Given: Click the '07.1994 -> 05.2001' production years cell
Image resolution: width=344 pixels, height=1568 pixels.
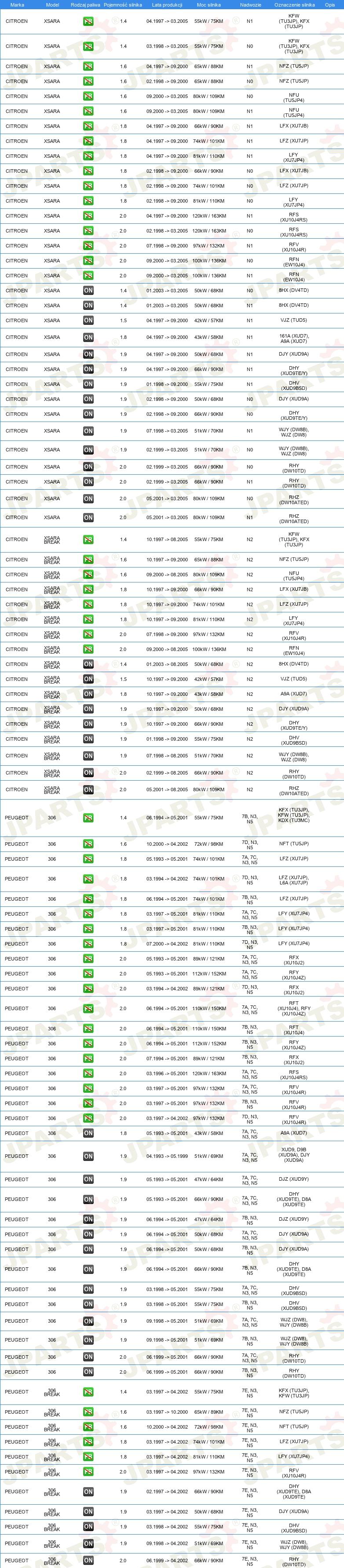Looking at the screenshot, I should (167, 1059).
